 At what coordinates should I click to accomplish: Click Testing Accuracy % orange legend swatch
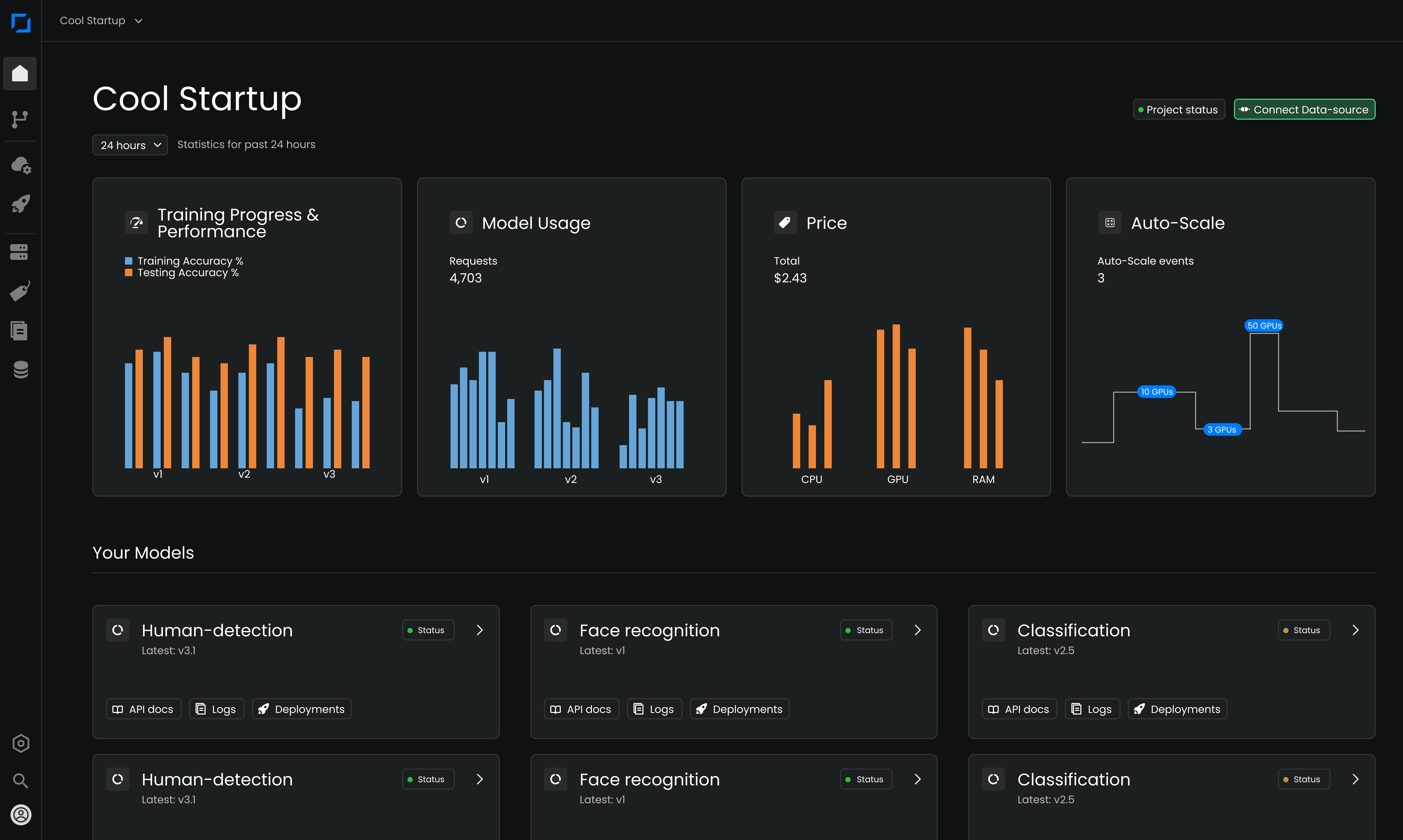coord(128,272)
